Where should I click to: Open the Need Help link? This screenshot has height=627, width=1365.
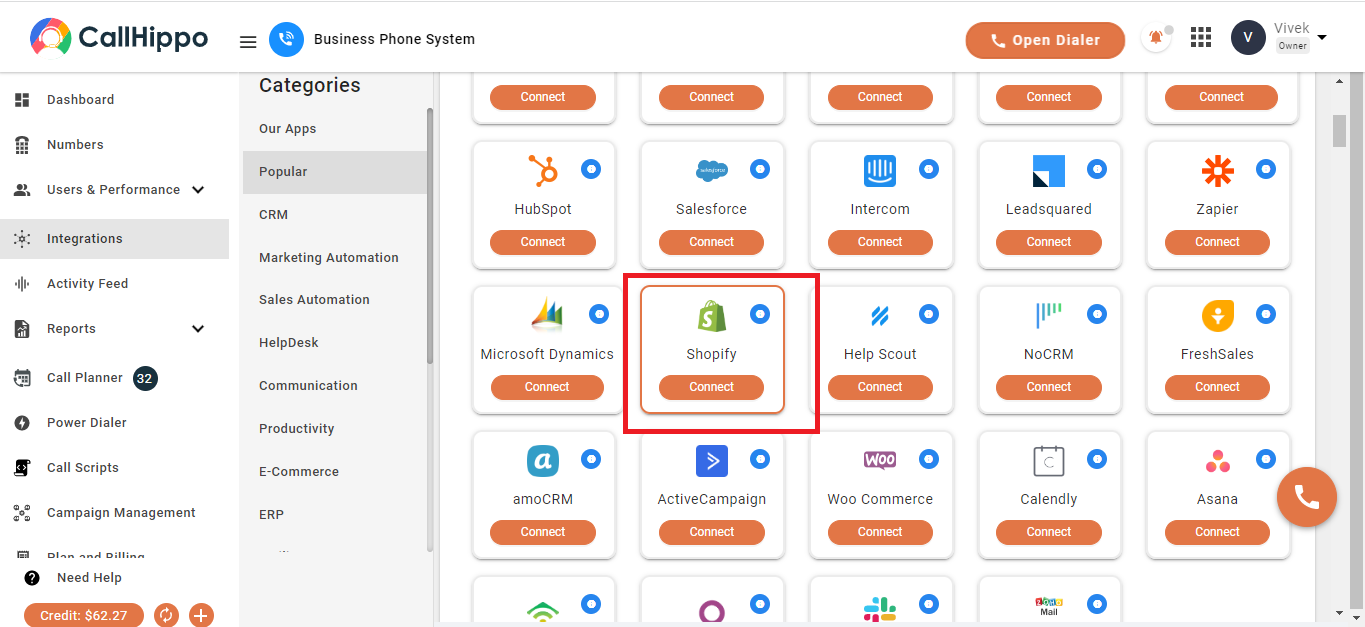coord(74,578)
